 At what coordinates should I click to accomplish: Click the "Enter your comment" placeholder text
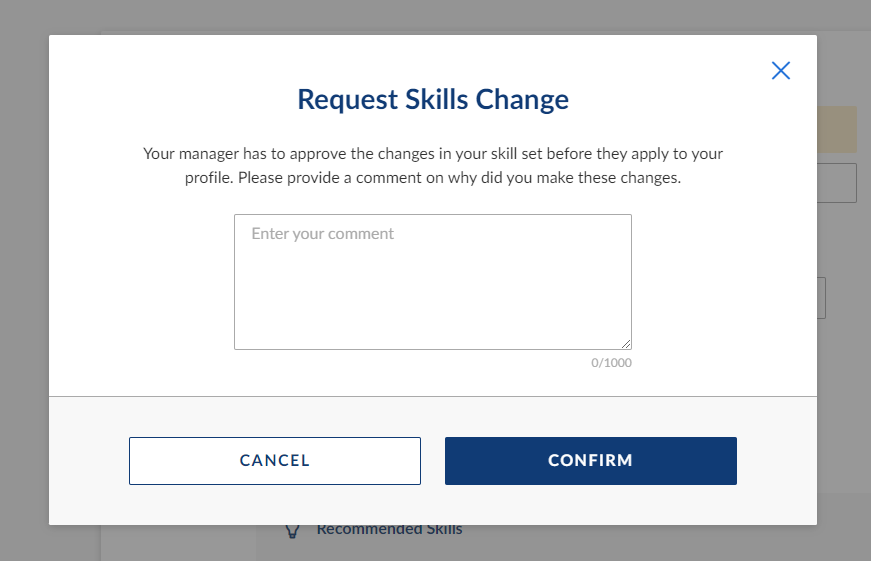[x=322, y=234]
